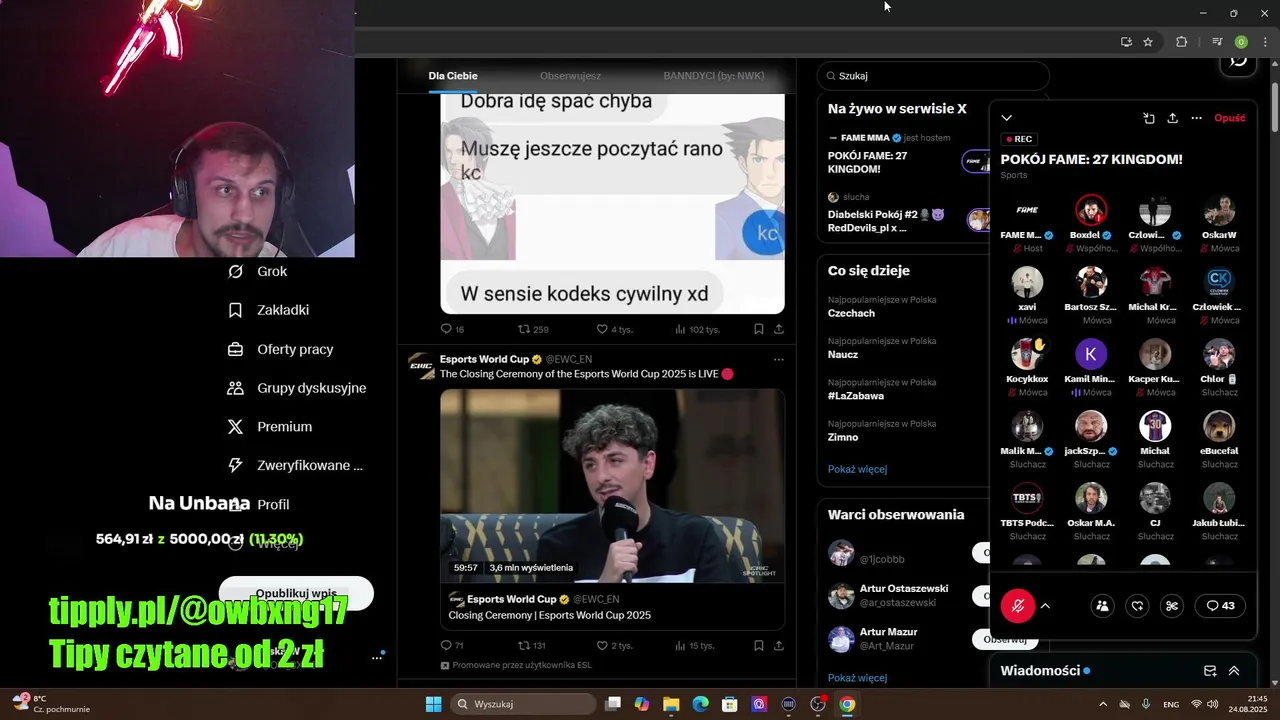Reply to the Esports World Cup post
This screenshot has width=1280, height=720.
[x=452, y=646]
